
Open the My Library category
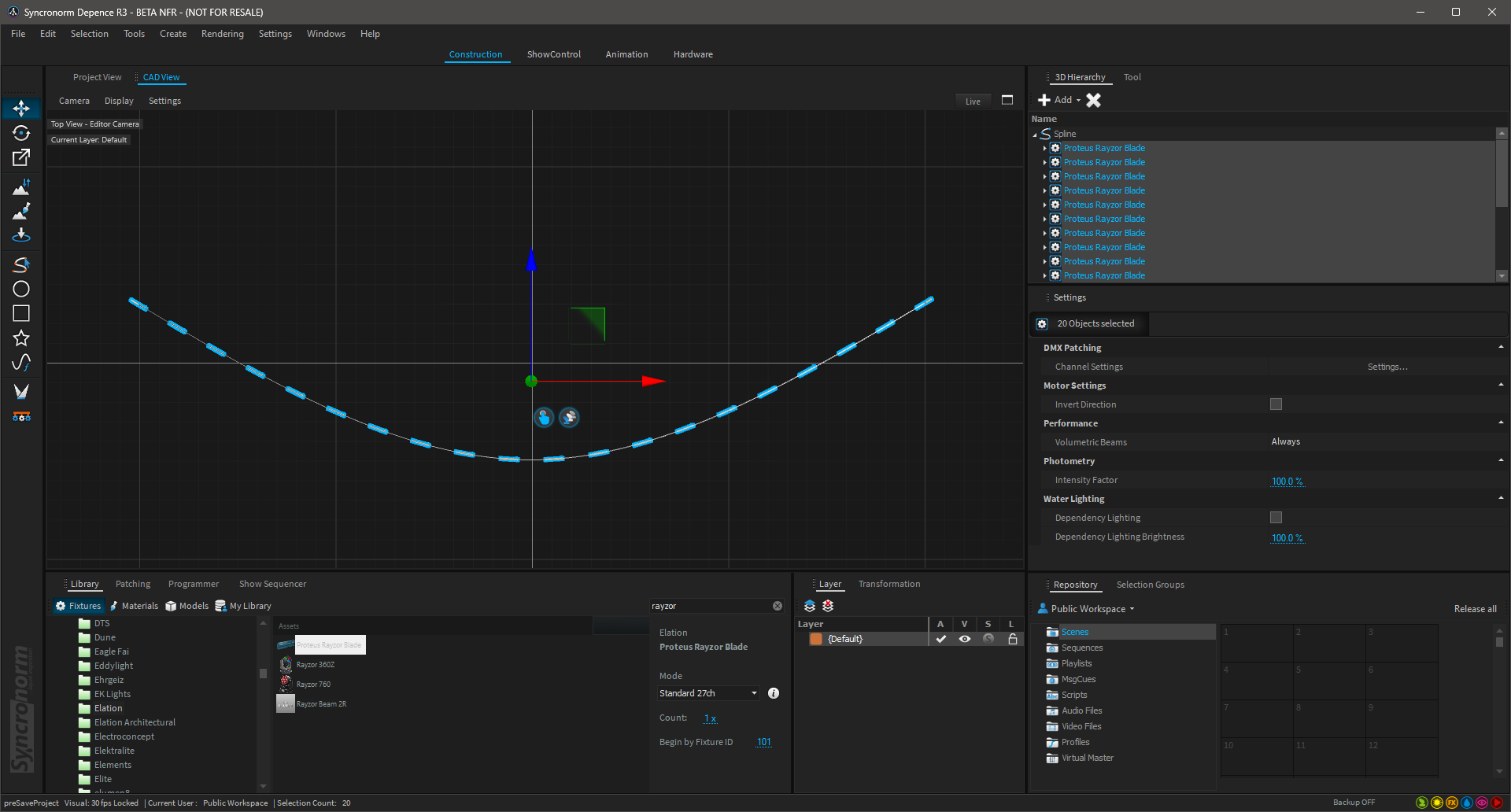(x=243, y=606)
